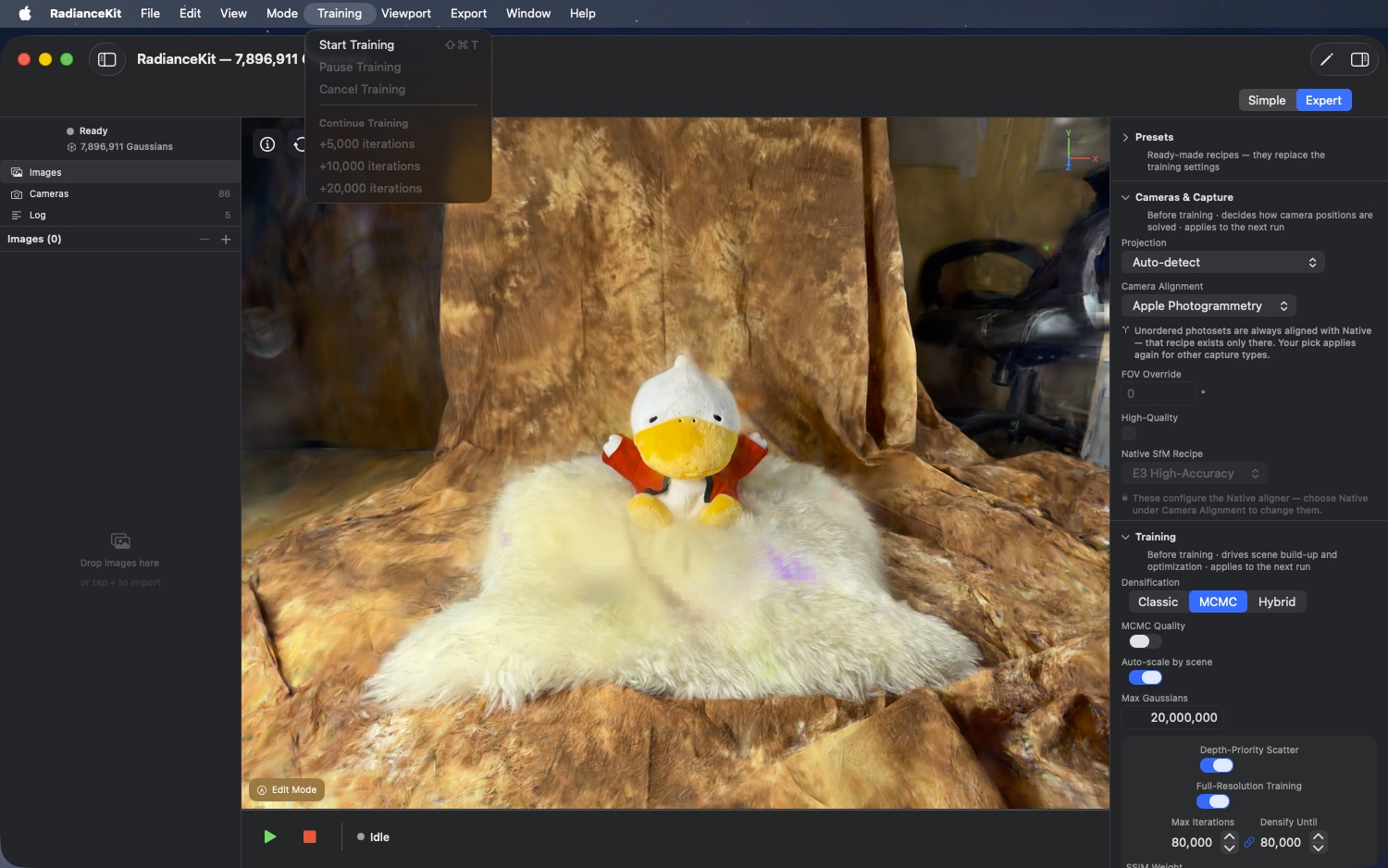Click the Max Gaussians field 20,000,000
The height and width of the screenshot is (868, 1388).
tap(1172, 717)
